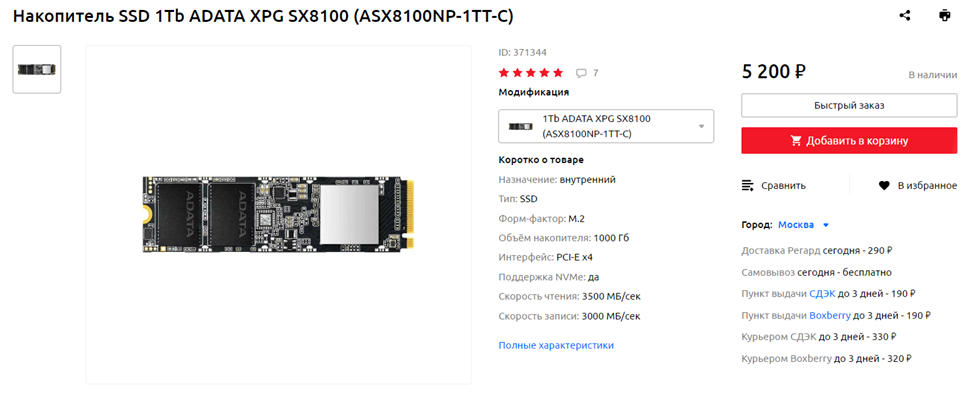Click the print page icon

pyautogui.click(x=944, y=16)
